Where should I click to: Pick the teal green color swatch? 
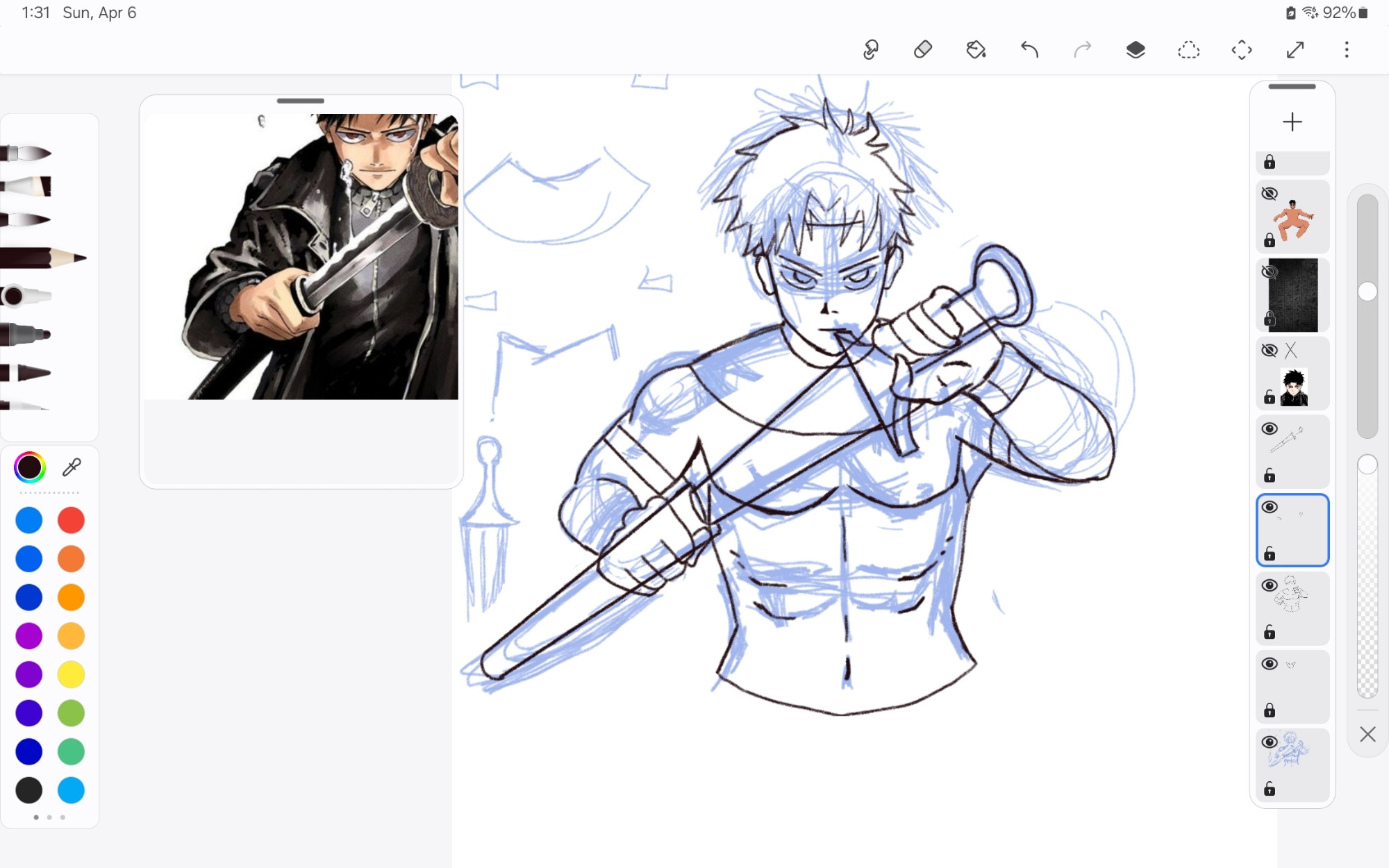tap(71, 751)
